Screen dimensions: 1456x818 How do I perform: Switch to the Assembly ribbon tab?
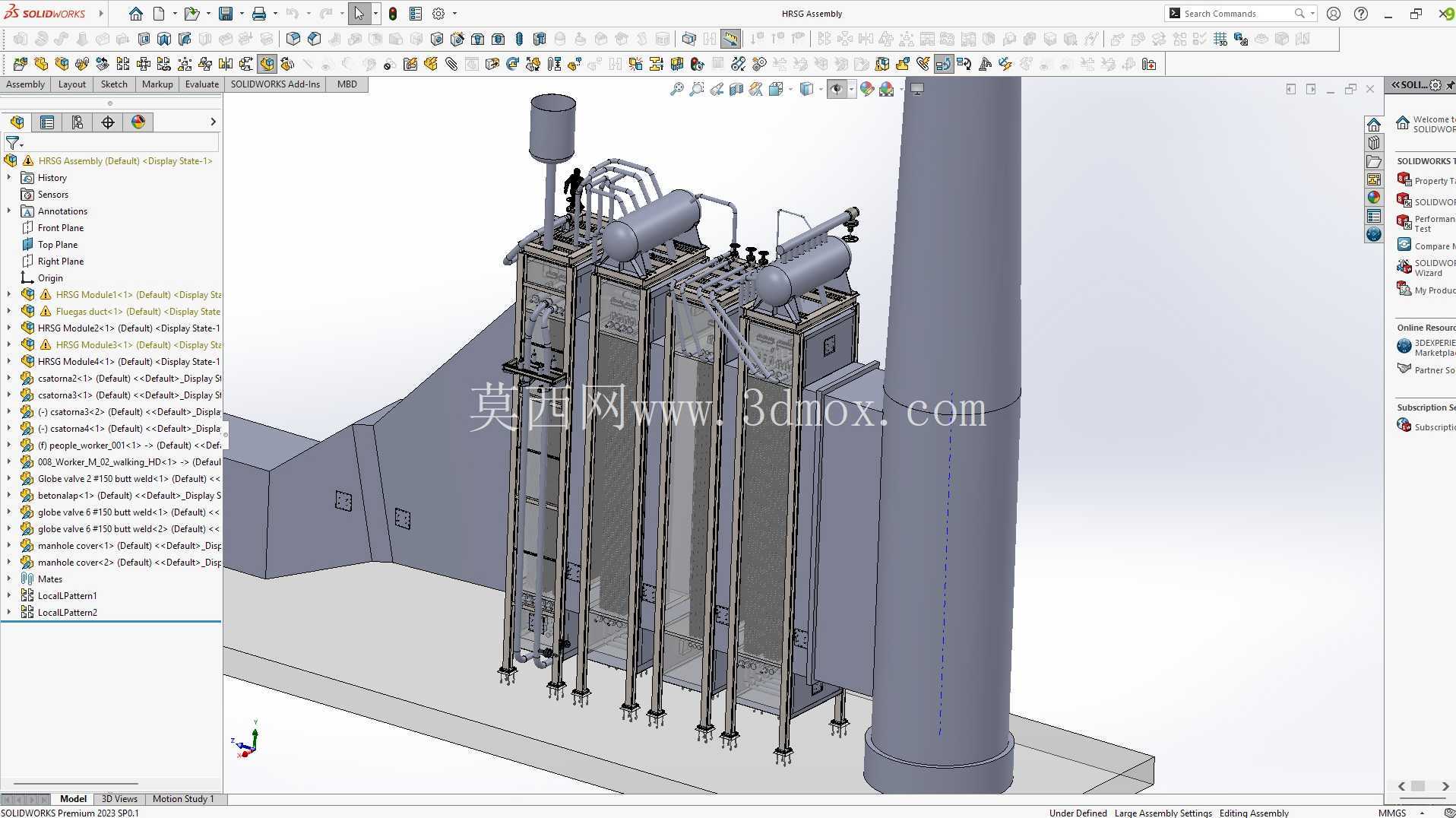(x=25, y=84)
